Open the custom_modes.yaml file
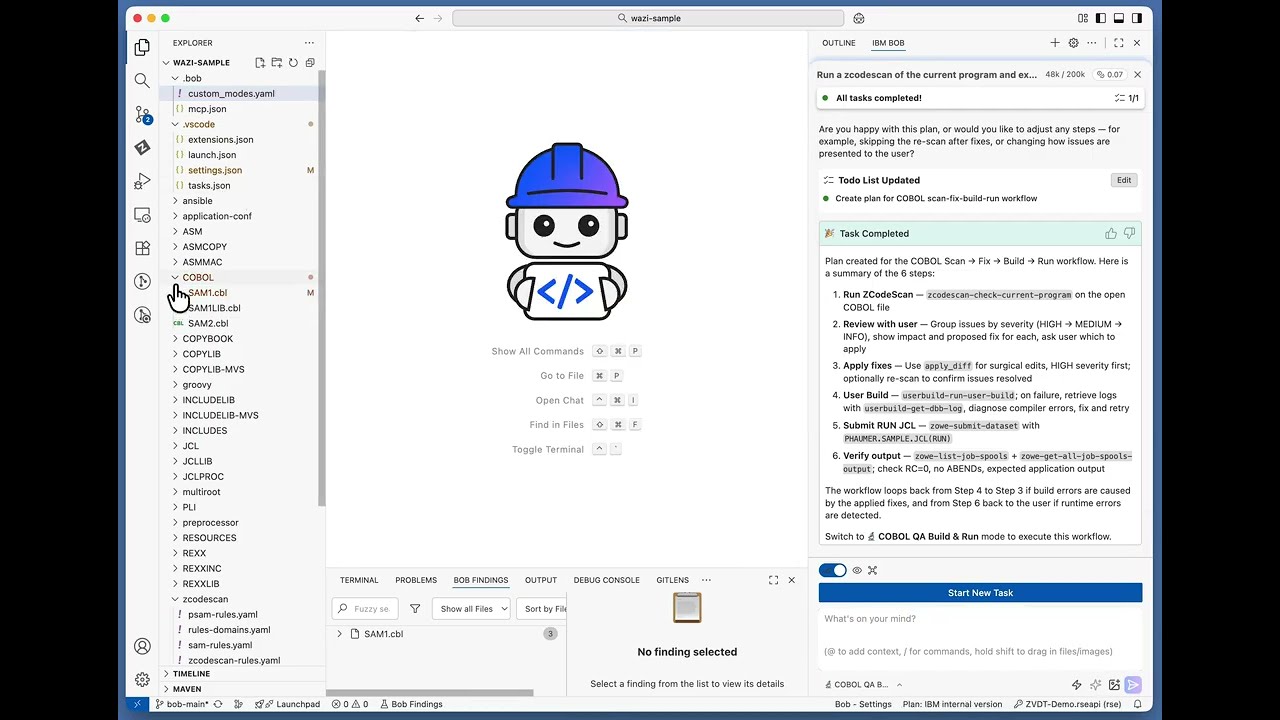The width and height of the screenshot is (1280, 720). pos(231,93)
